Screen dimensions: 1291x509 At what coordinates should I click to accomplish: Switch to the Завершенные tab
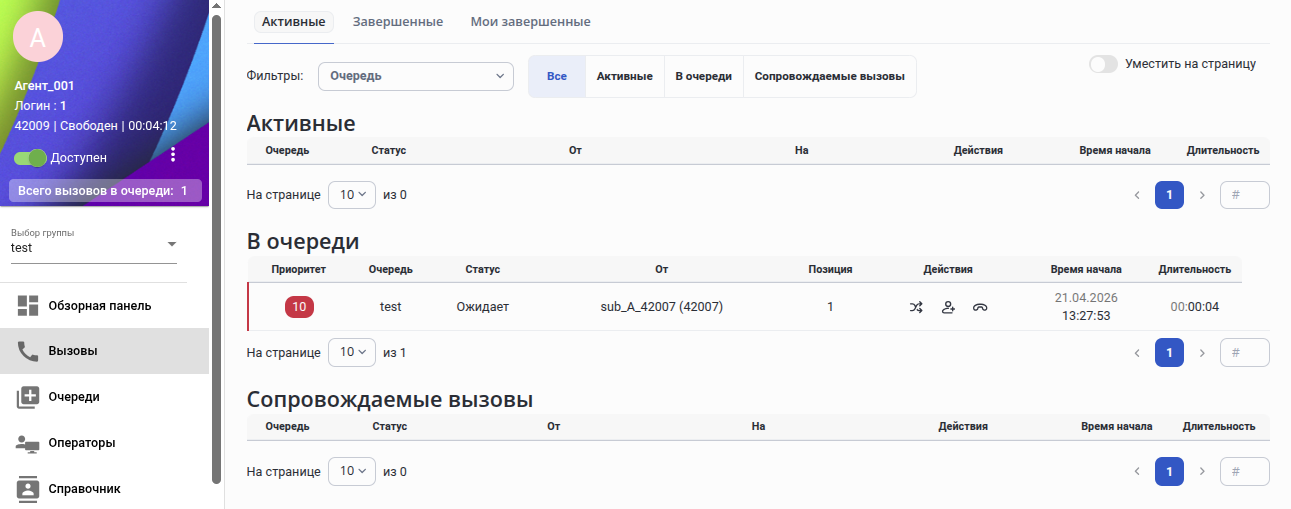398,21
